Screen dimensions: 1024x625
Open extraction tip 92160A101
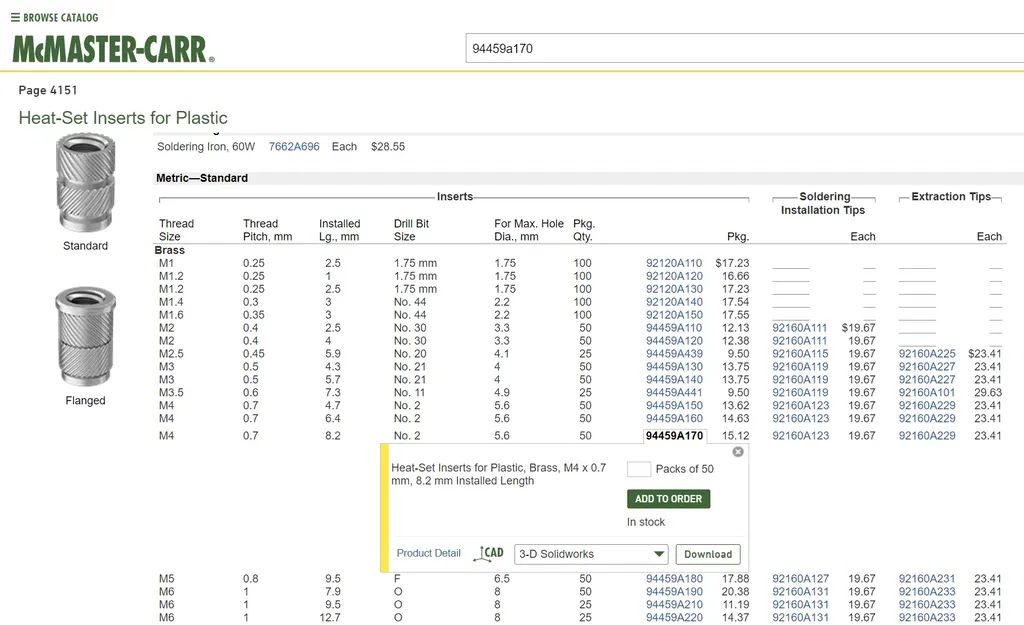tap(927, 393)
